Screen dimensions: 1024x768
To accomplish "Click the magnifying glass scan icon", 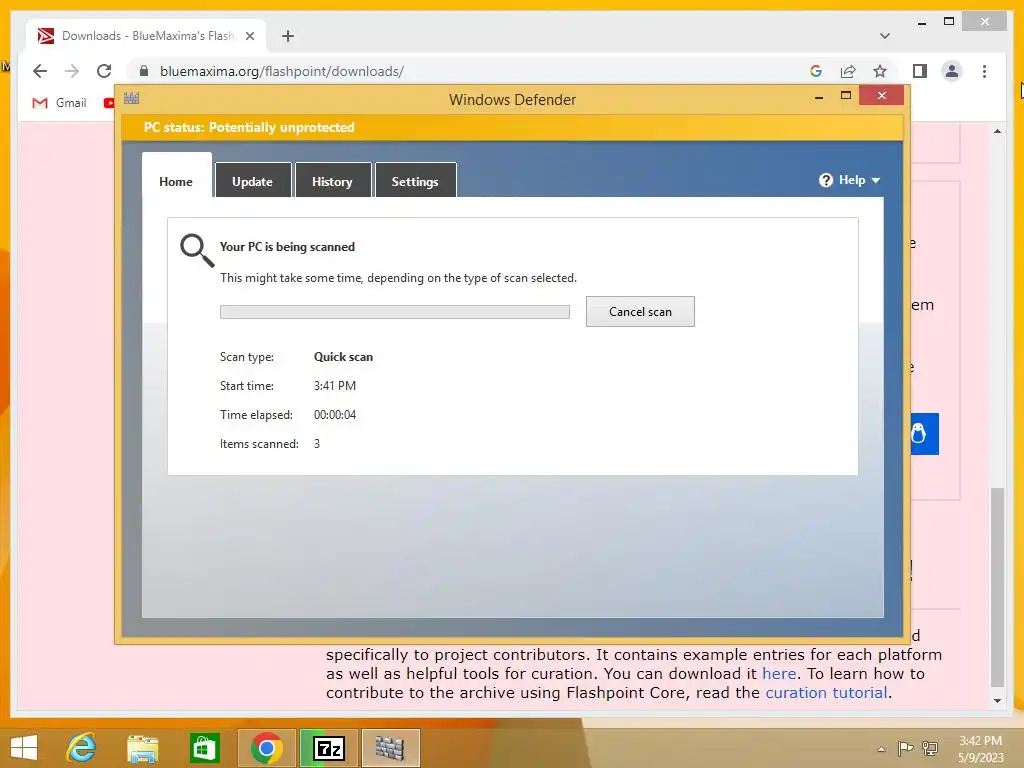I will coord(197,250).
